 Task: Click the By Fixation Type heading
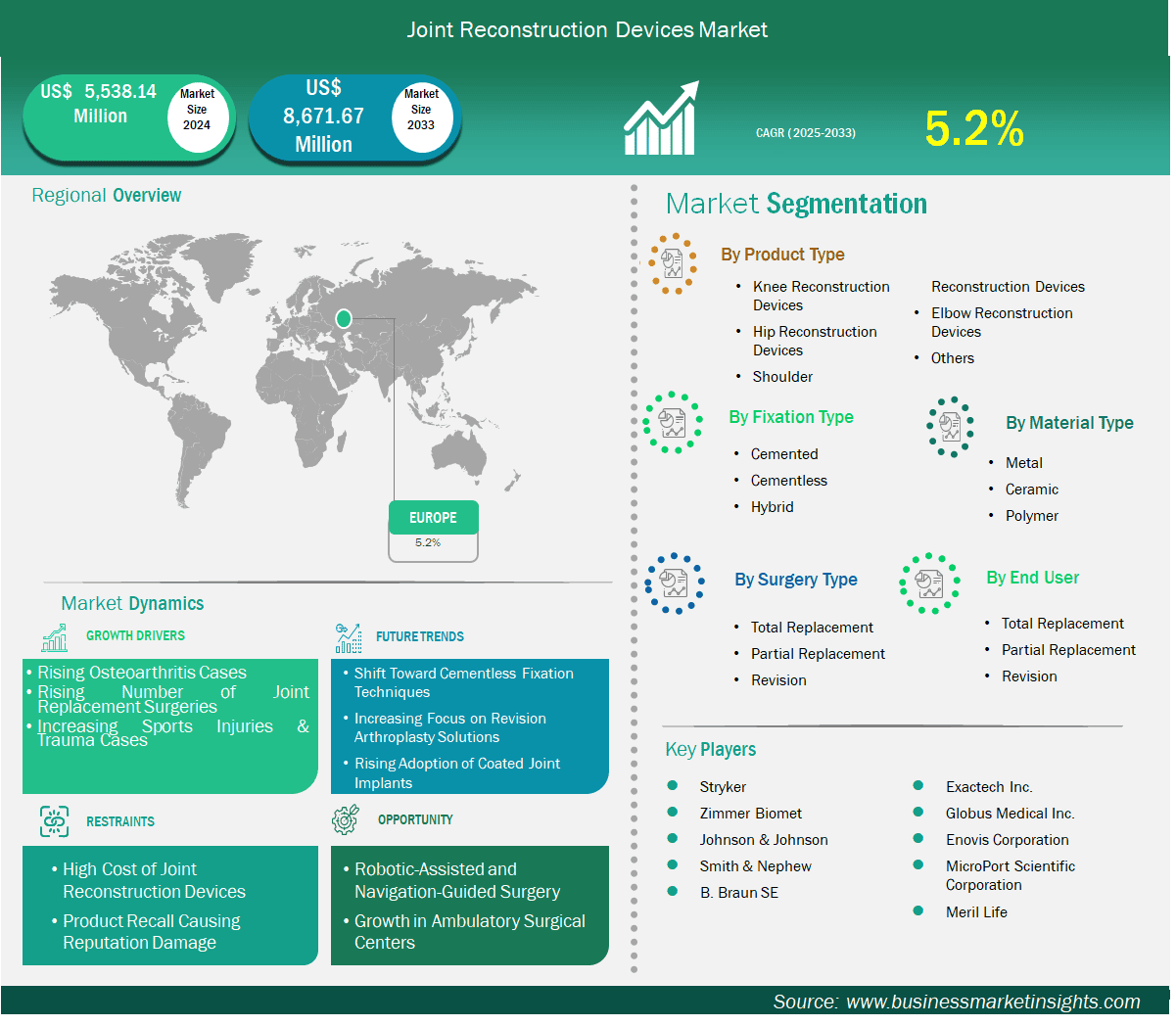pyautogui.click(x=791, y=417)
